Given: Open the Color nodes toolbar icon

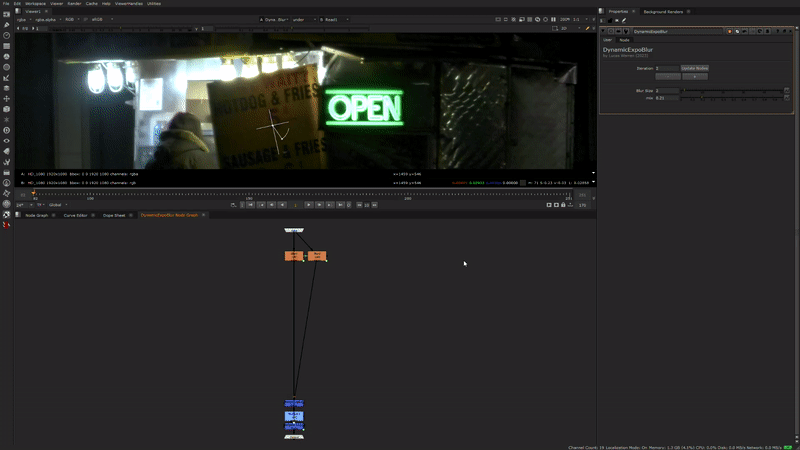Looking at the screenshot, I should pyautogui.click(x=6, y=57).
